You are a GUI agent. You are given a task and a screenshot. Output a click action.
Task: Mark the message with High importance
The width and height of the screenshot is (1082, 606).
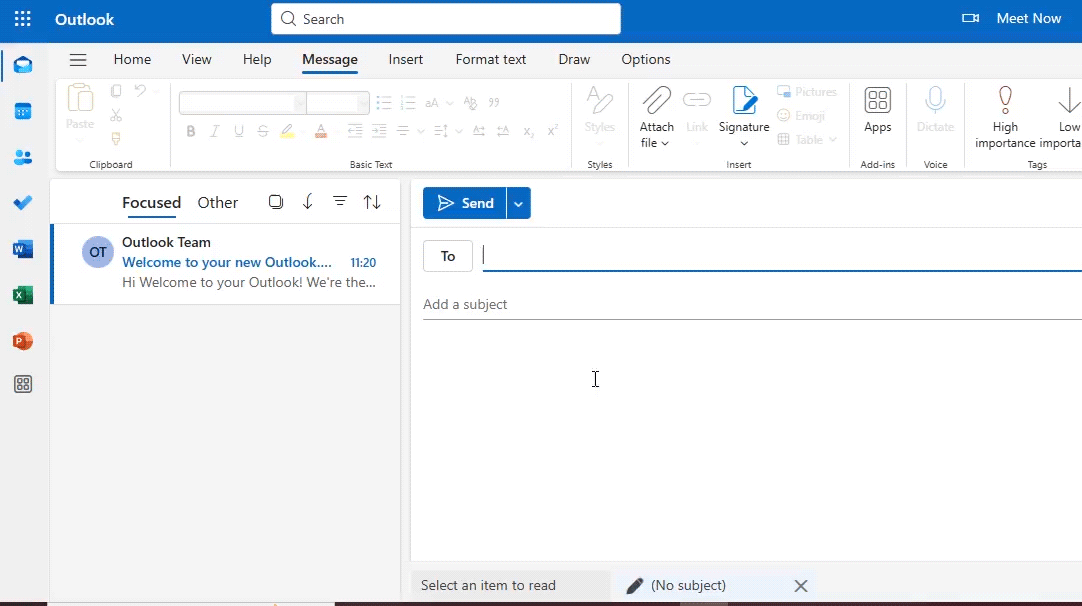click(1005, 115)
